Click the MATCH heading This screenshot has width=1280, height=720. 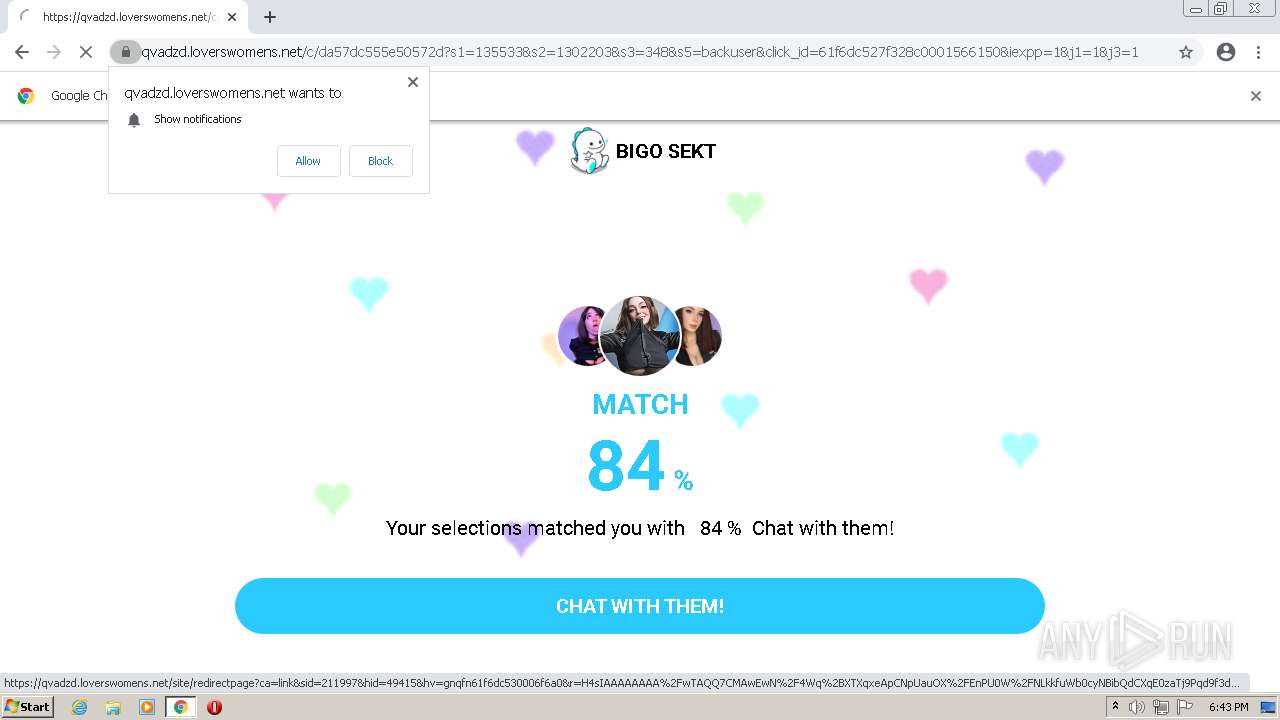coord(640,404)
